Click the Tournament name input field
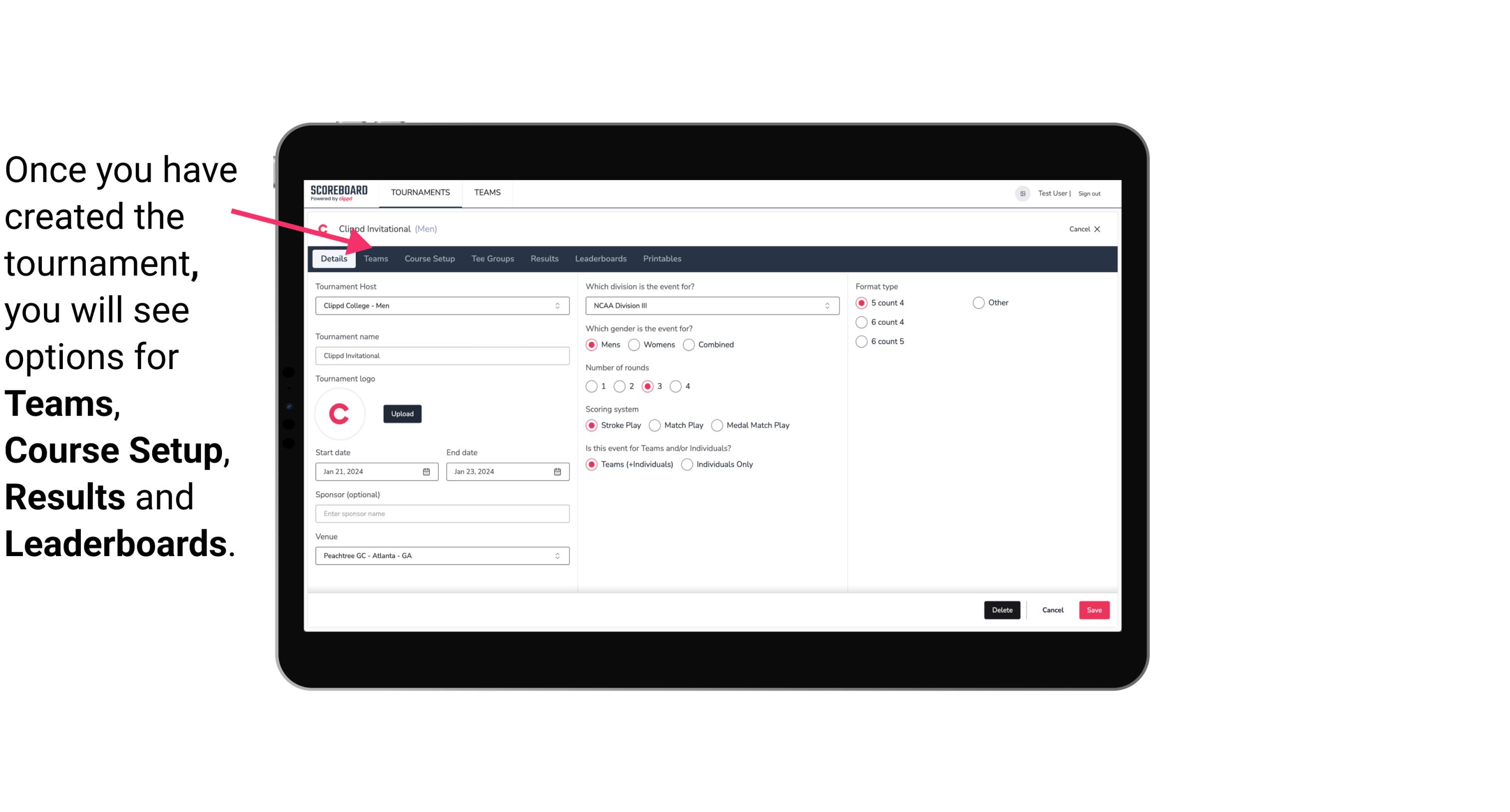Screen dimensions: 1510x812 coord(441,355)
